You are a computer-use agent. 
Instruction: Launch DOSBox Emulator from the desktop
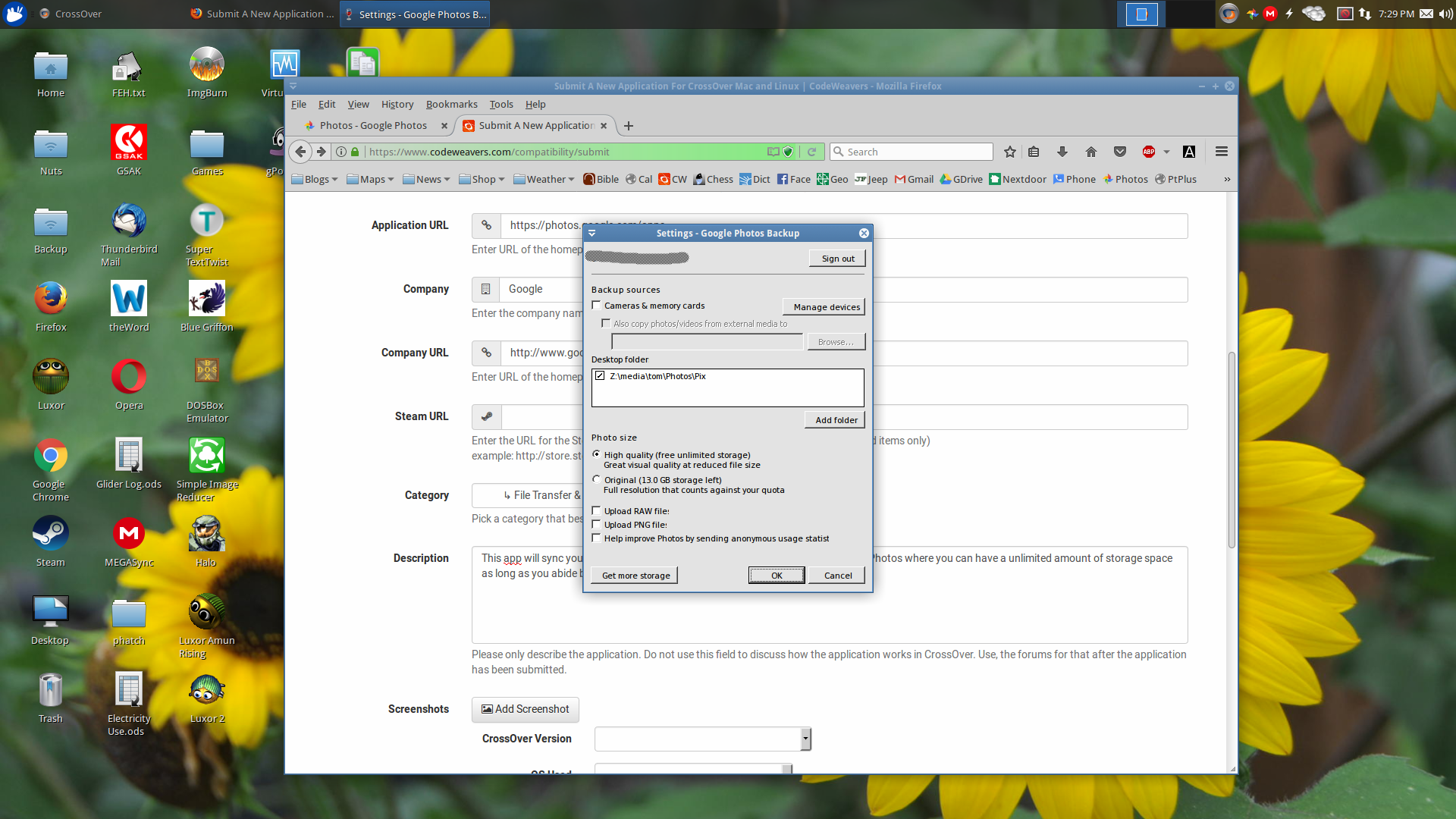coord(206,391)
